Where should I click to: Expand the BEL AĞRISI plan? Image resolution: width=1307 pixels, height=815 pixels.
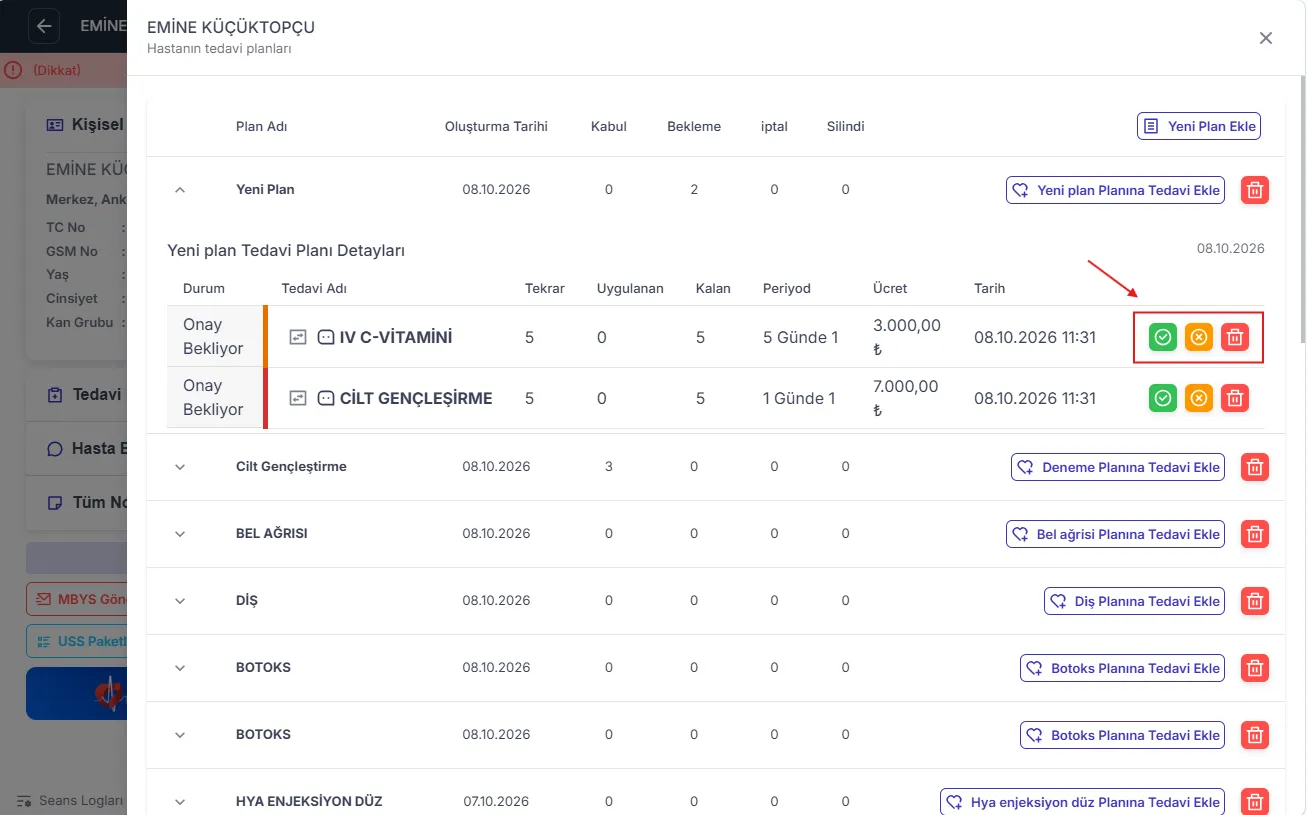pyautogui.click(x=180, y=533)
